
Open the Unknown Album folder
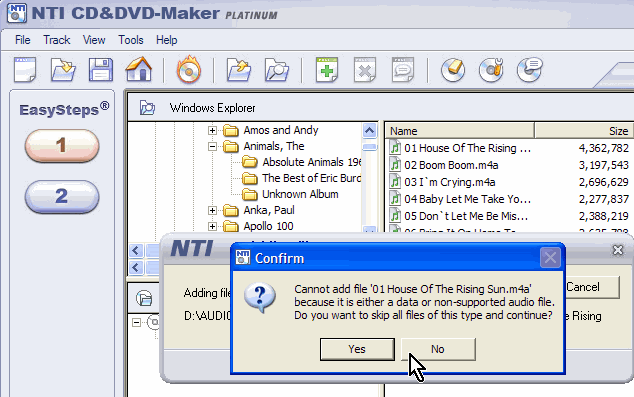[x=300, y=194]
